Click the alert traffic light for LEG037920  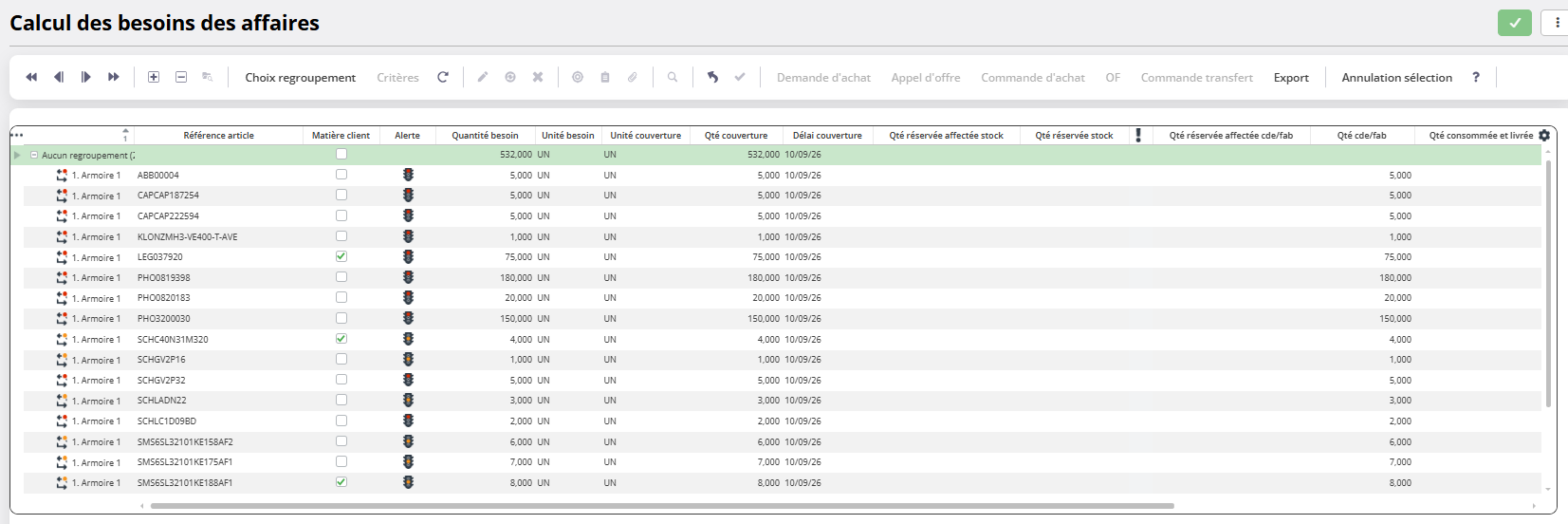pyautogui.click(x=408, y=256)
